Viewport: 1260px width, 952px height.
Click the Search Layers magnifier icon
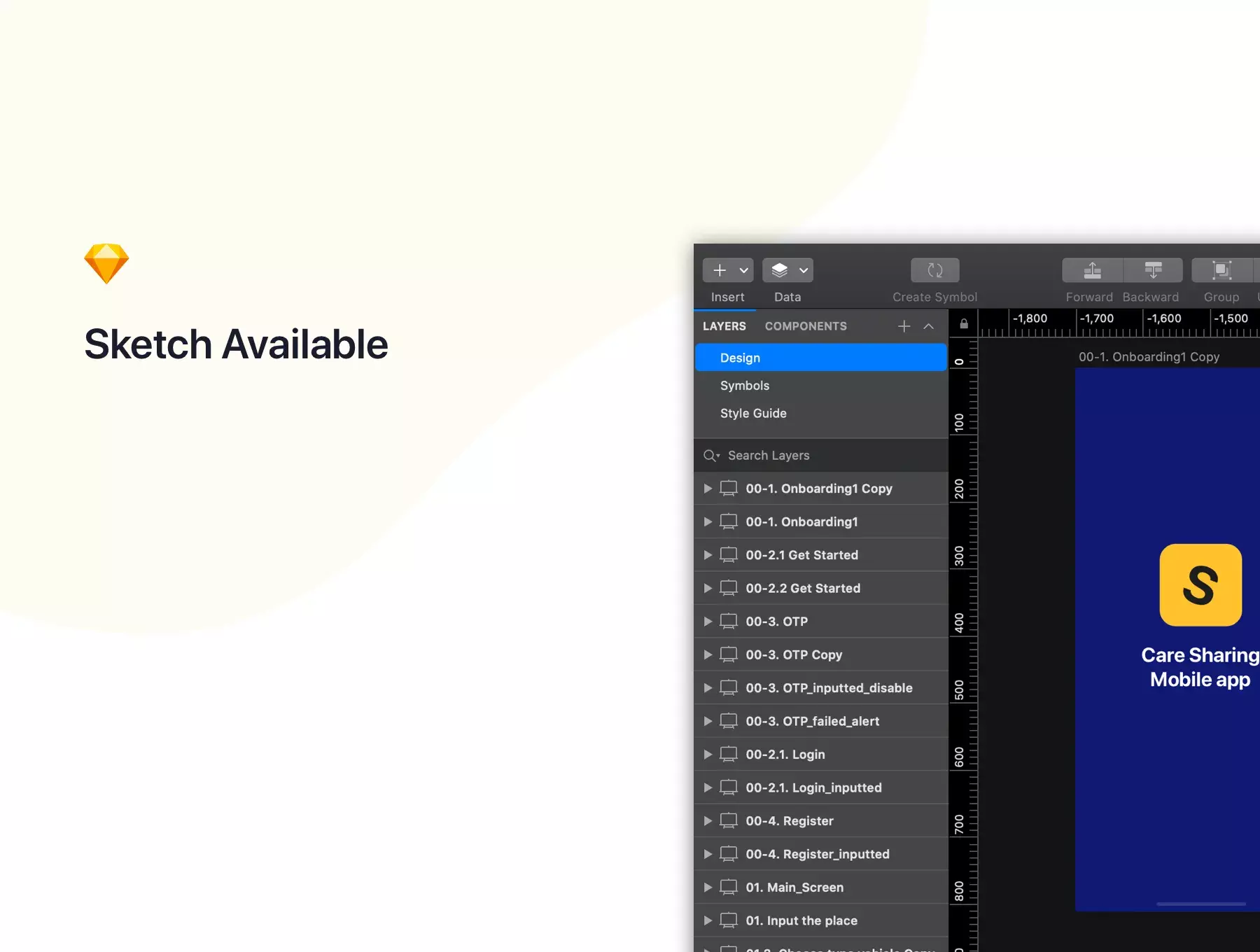tap(711, 456)
